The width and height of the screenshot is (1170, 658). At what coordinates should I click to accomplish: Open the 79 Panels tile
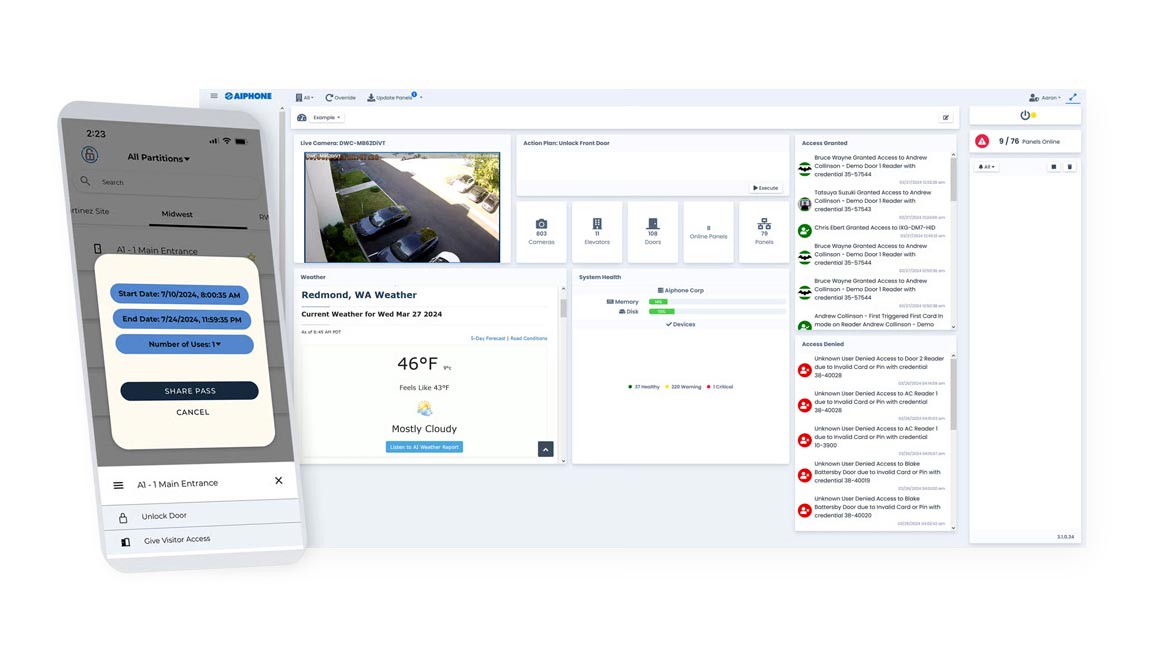(764, 232)
